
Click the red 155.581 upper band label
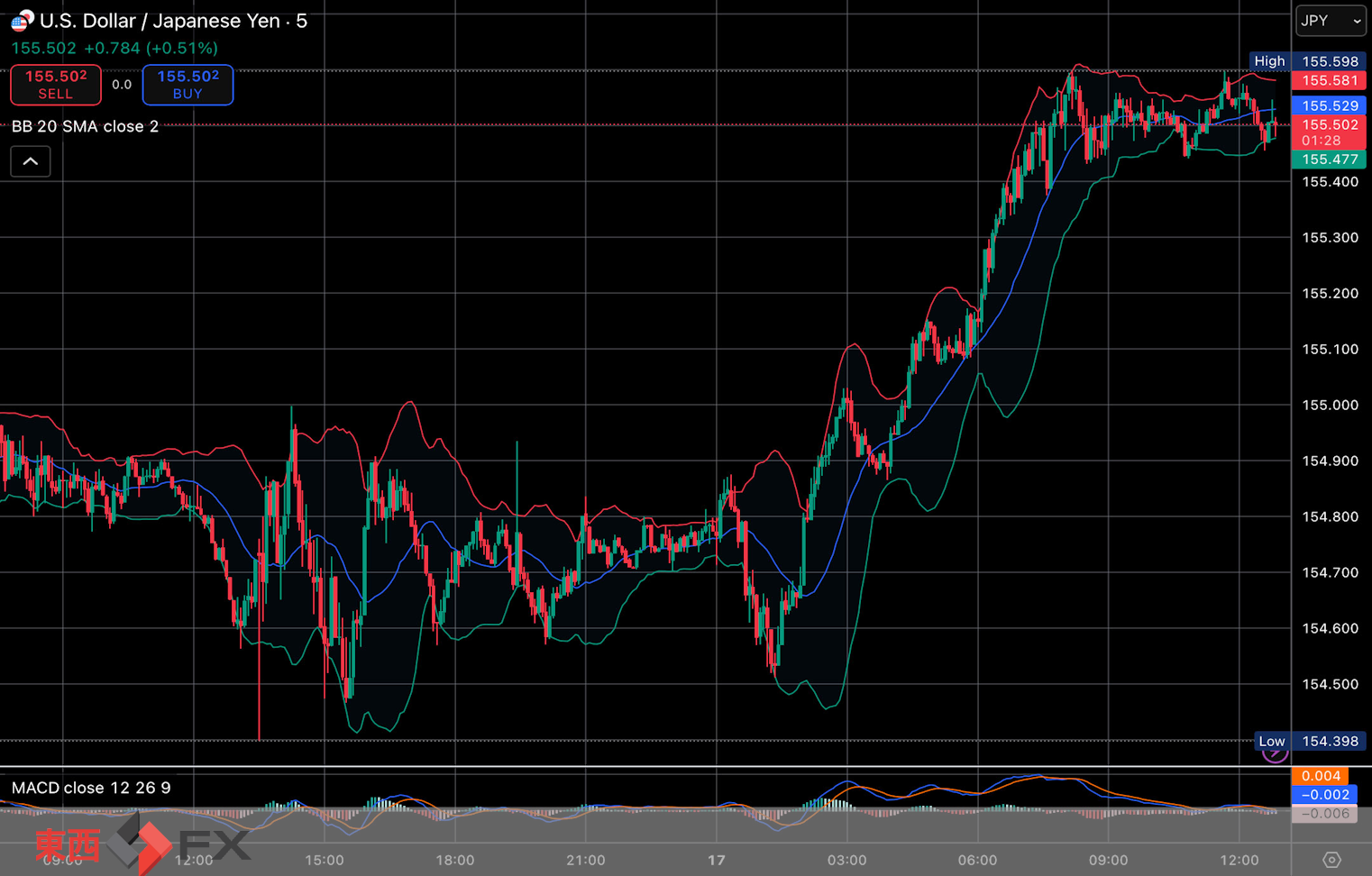pyautogui.click(x=1329, y=80)
